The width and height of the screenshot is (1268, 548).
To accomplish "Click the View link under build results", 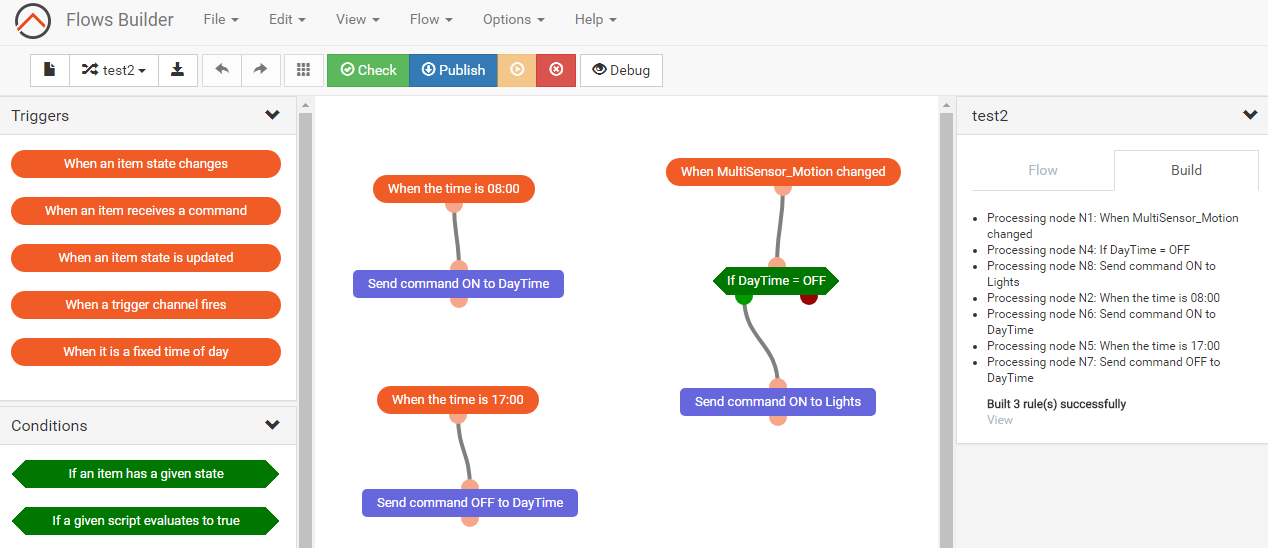I will click(x=999, y=420).
